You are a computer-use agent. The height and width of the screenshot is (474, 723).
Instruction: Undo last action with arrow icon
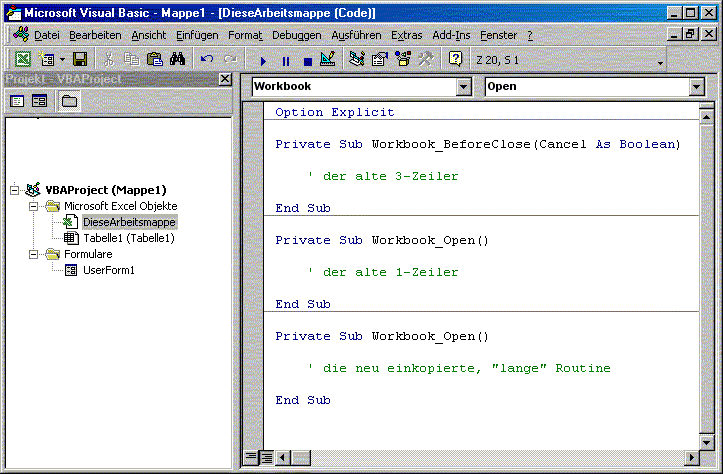pos(207,59)
